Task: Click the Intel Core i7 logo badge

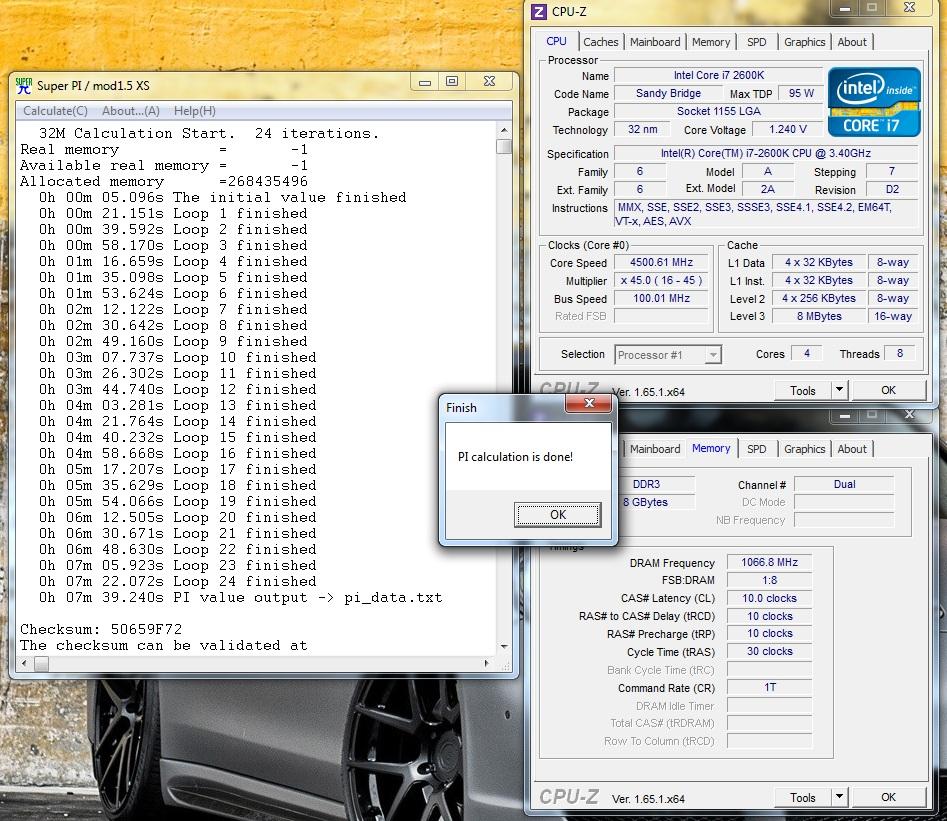Action: (874, 101)
